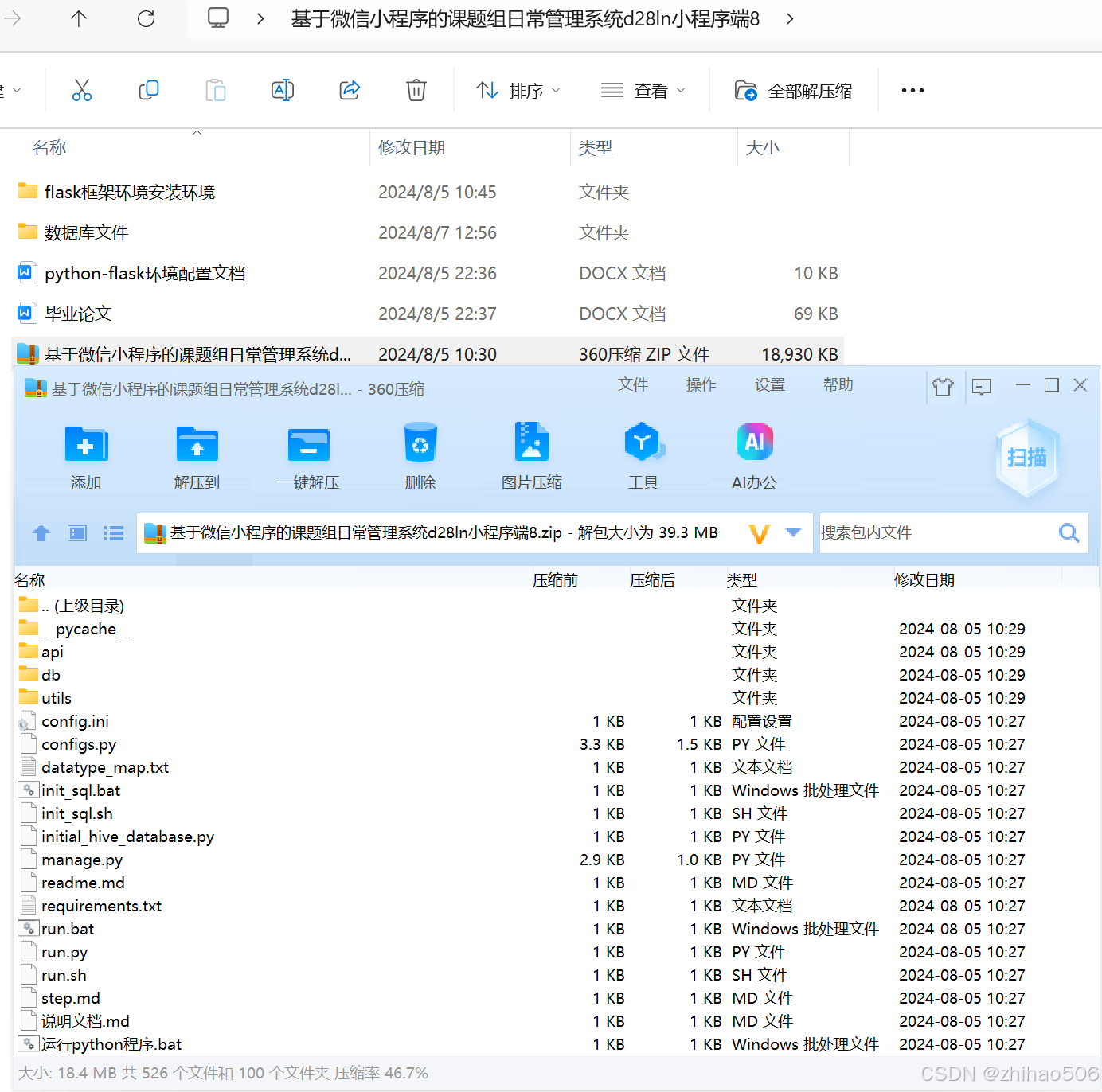The image size is (1102, 1092).
Task: Click AI办公 icon in 360压缩
Action: [755, 457]
